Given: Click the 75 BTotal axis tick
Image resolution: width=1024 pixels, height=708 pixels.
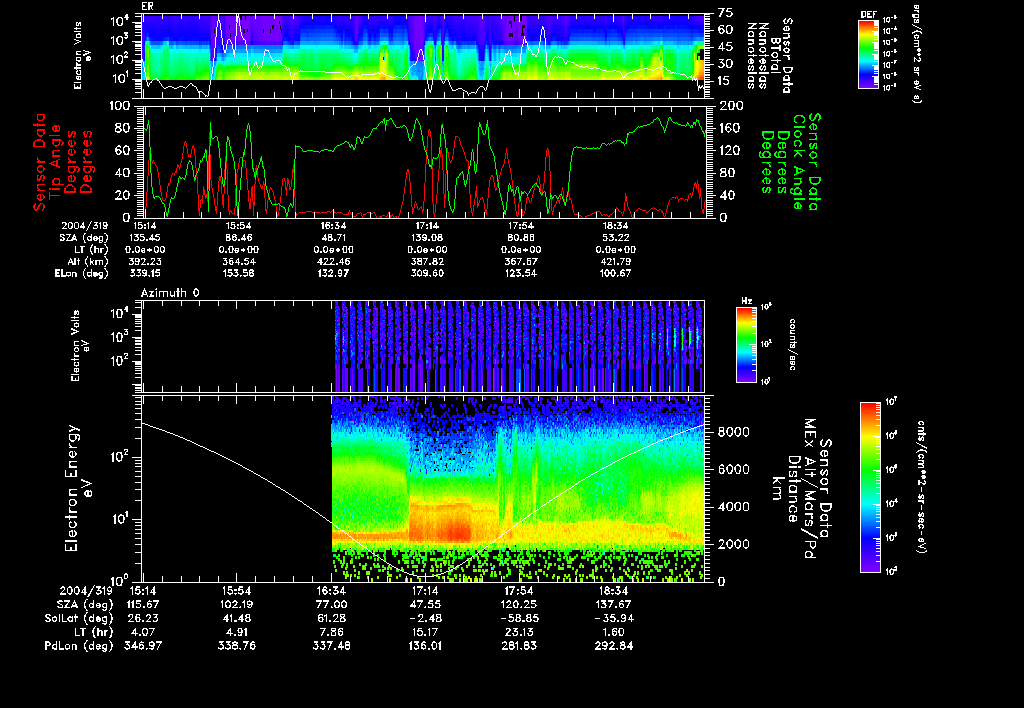Looking at the screenshot, I should [x=726, y=12].
